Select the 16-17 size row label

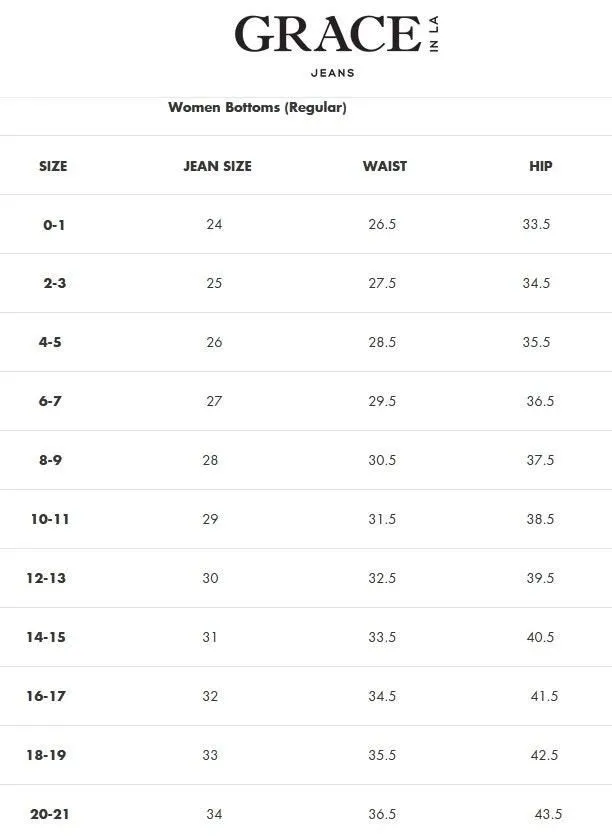coord(46,696)
